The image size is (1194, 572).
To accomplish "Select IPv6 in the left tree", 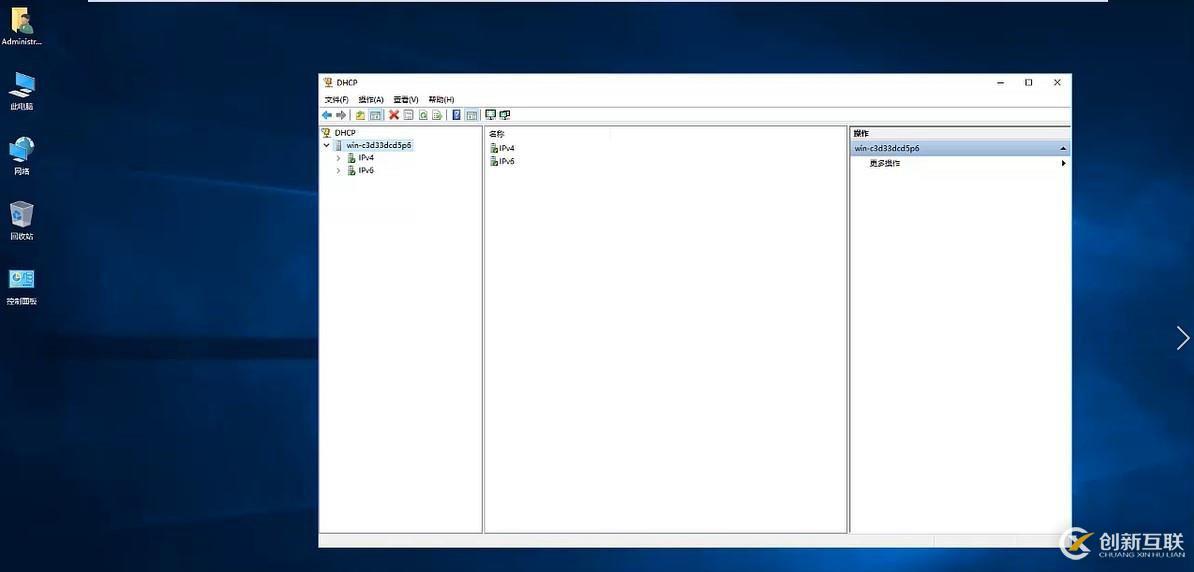I will click(361, 171).
